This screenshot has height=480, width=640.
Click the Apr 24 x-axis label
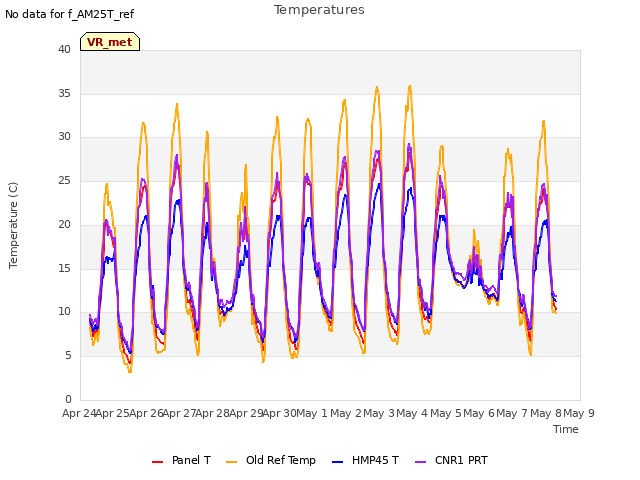(x=79, y=413)
